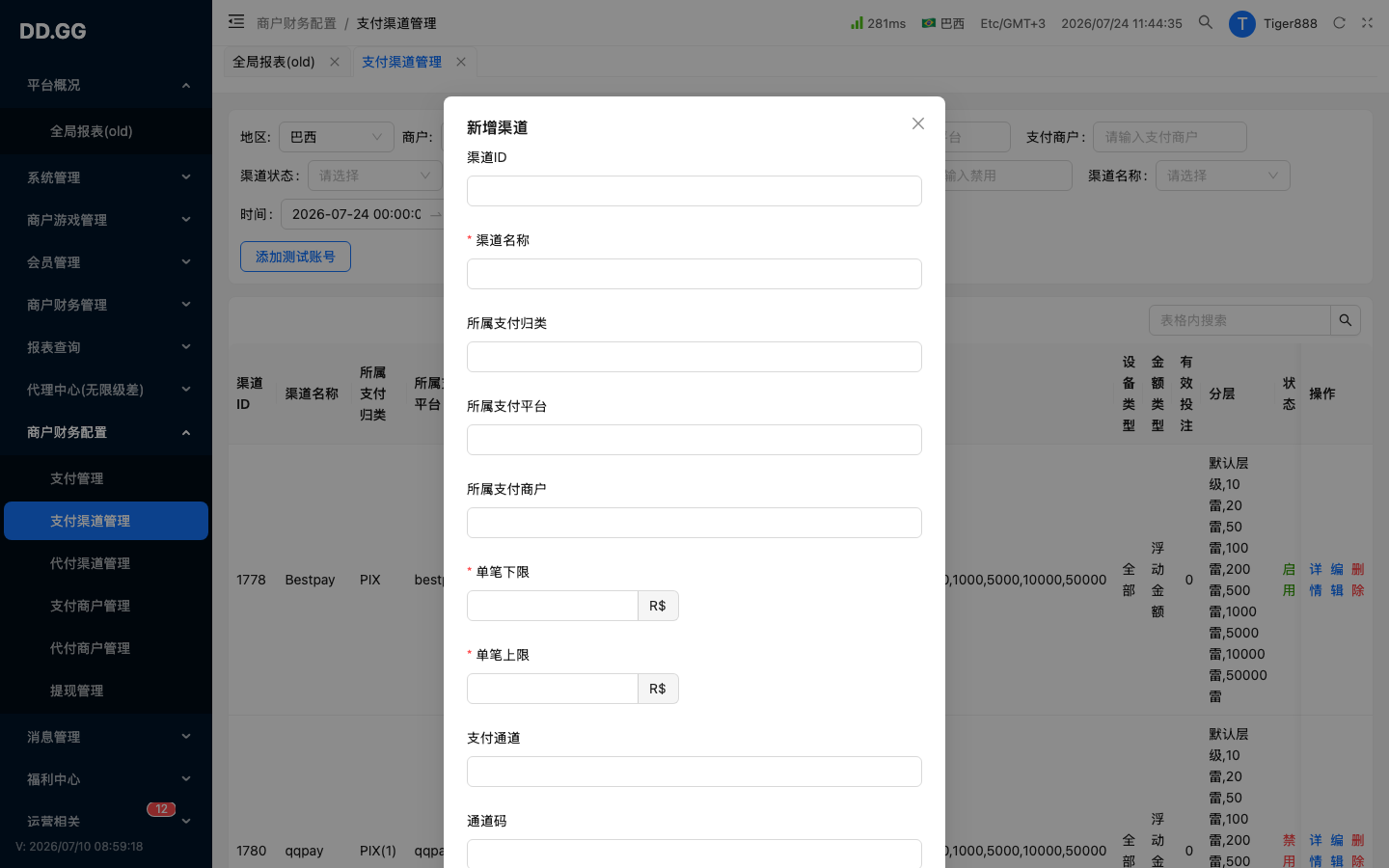Expand the 系统管理 menu
Viewport: 1389px width, 868px height.
click(x=106, y=177)
